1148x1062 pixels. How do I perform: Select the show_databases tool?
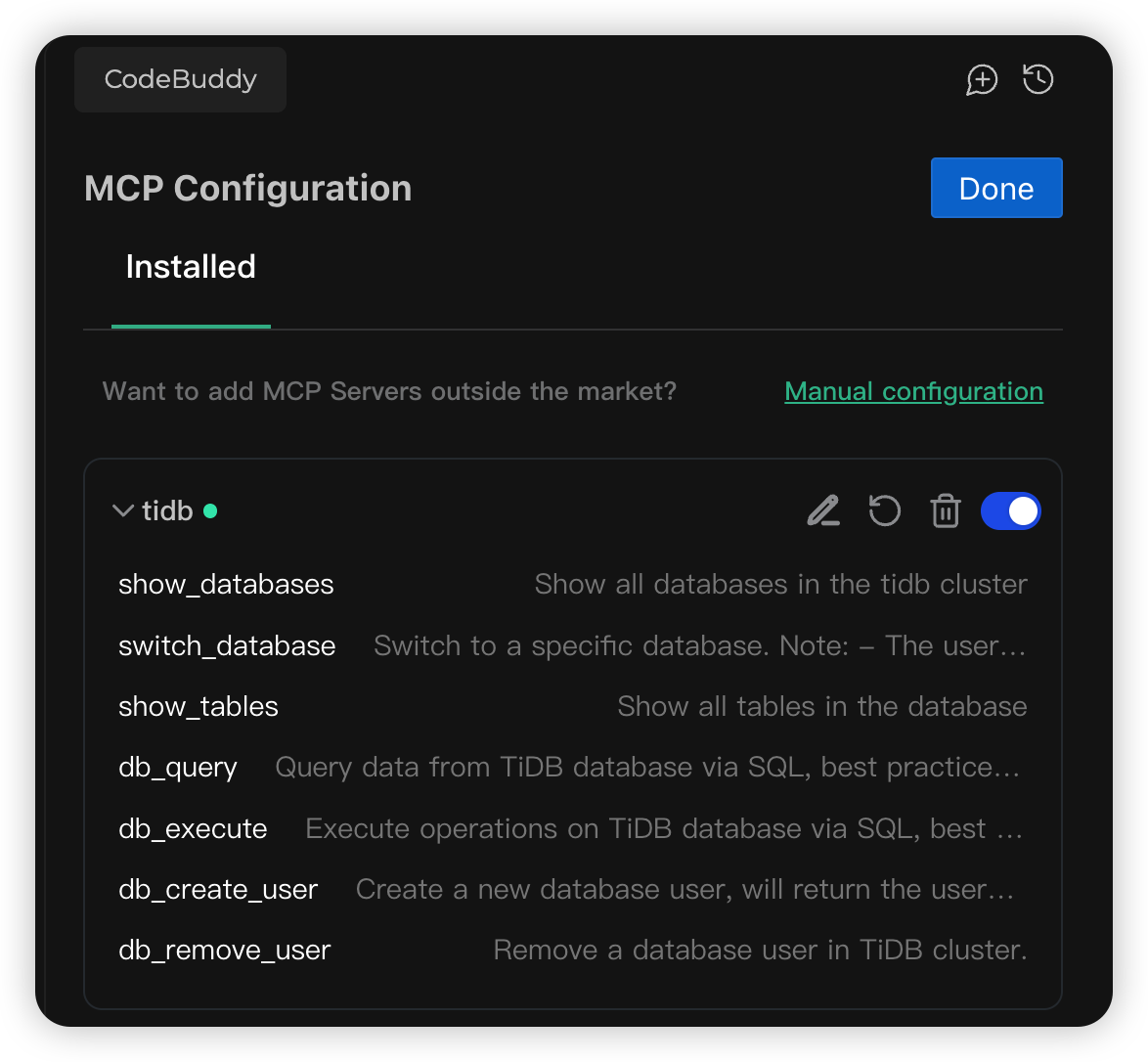coord(226,585)
